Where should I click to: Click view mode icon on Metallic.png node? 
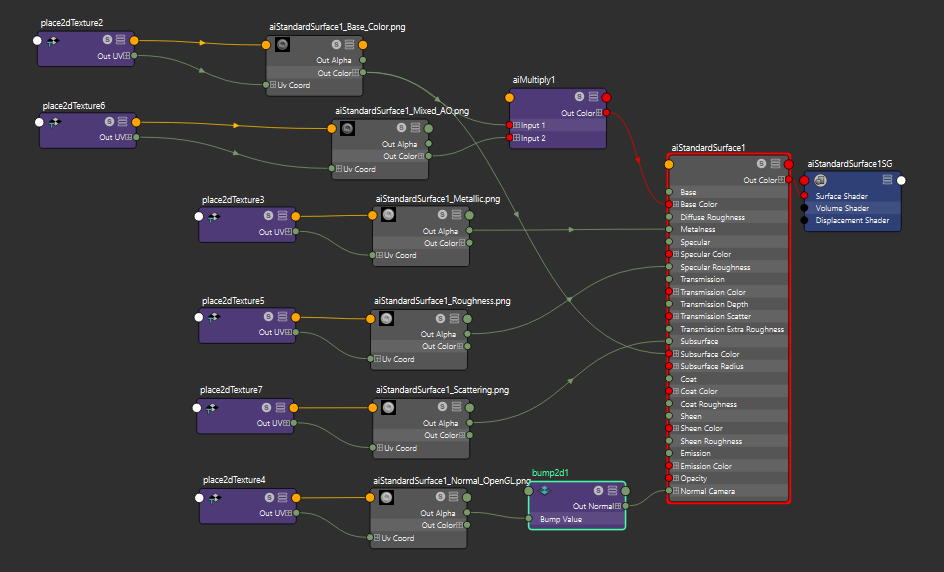coord(456,214)
